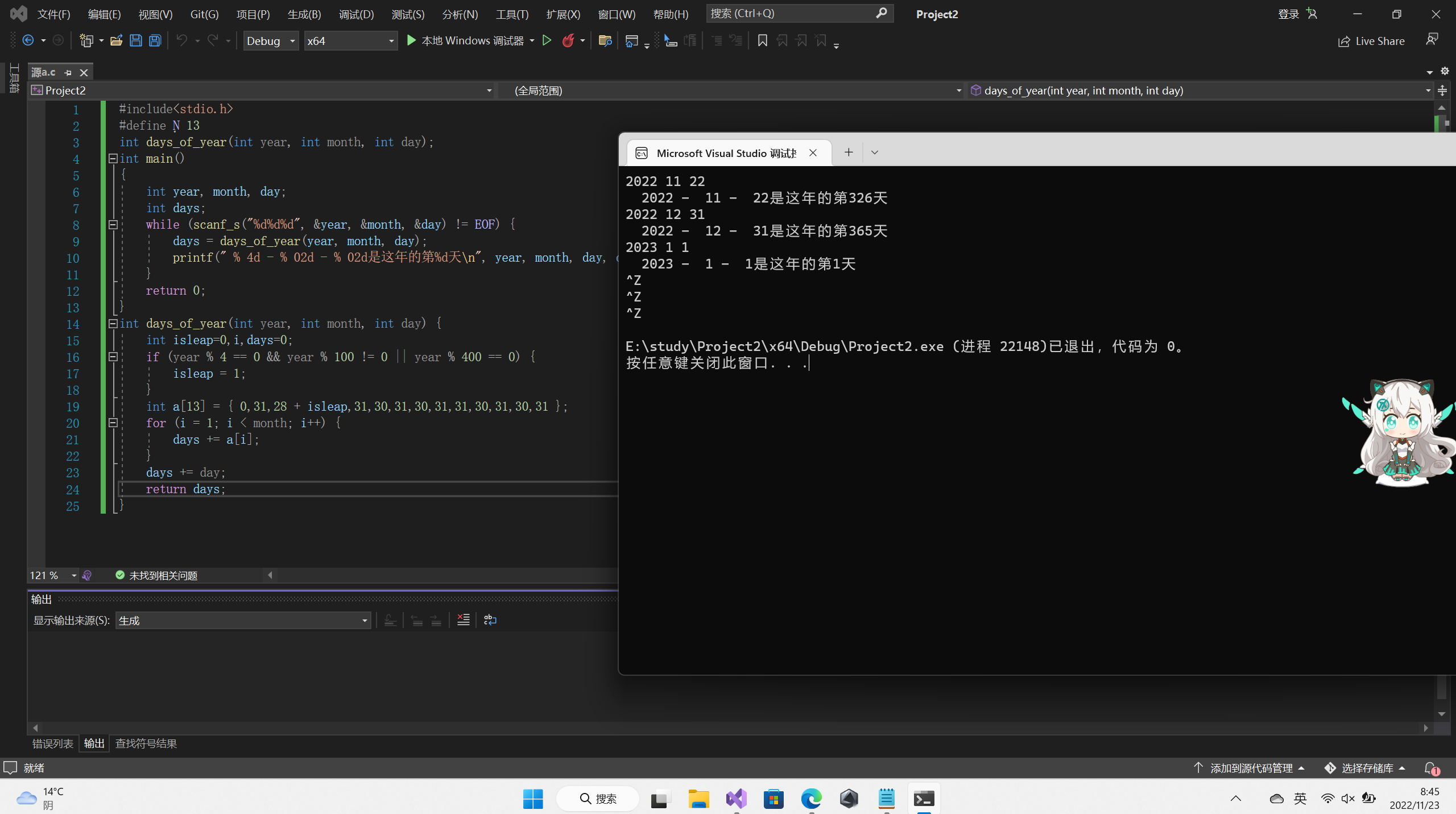Toggle bookmark on the current line
This screenshot has height=814, width=1456.
click(x=762, y=40)
